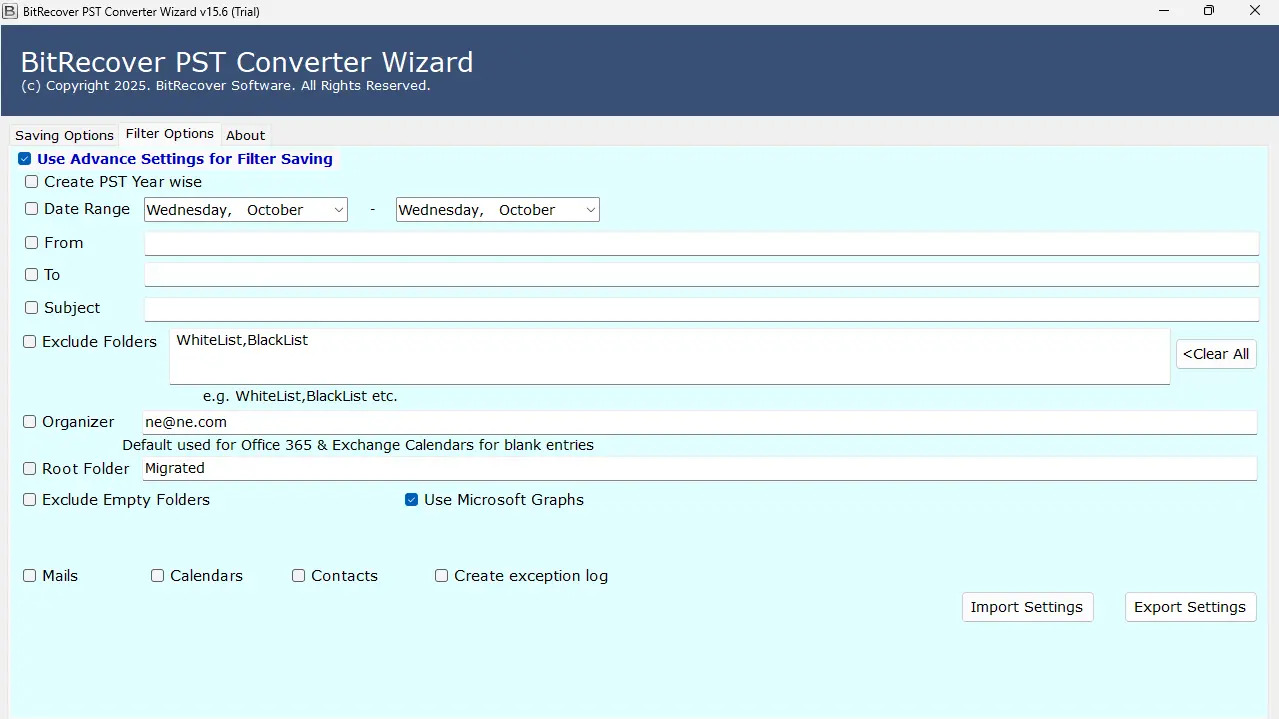Click the Clear All button
This screenshot has width=1279, height=719.
click(x=1215, y=353)
